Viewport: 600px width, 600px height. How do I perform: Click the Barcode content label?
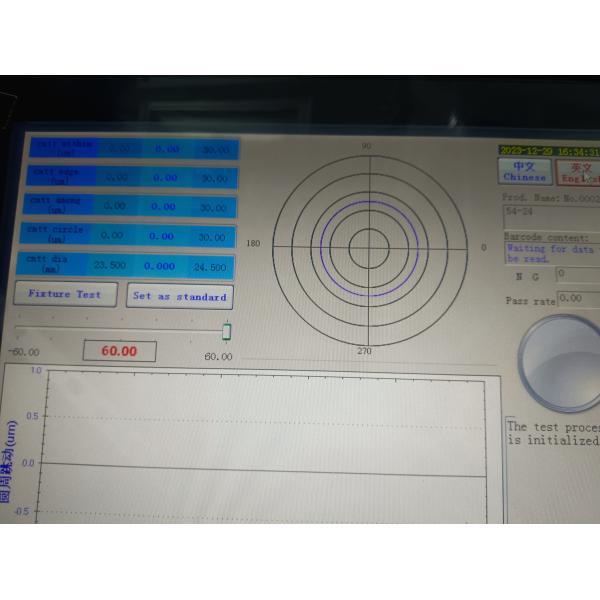point(546,237)
